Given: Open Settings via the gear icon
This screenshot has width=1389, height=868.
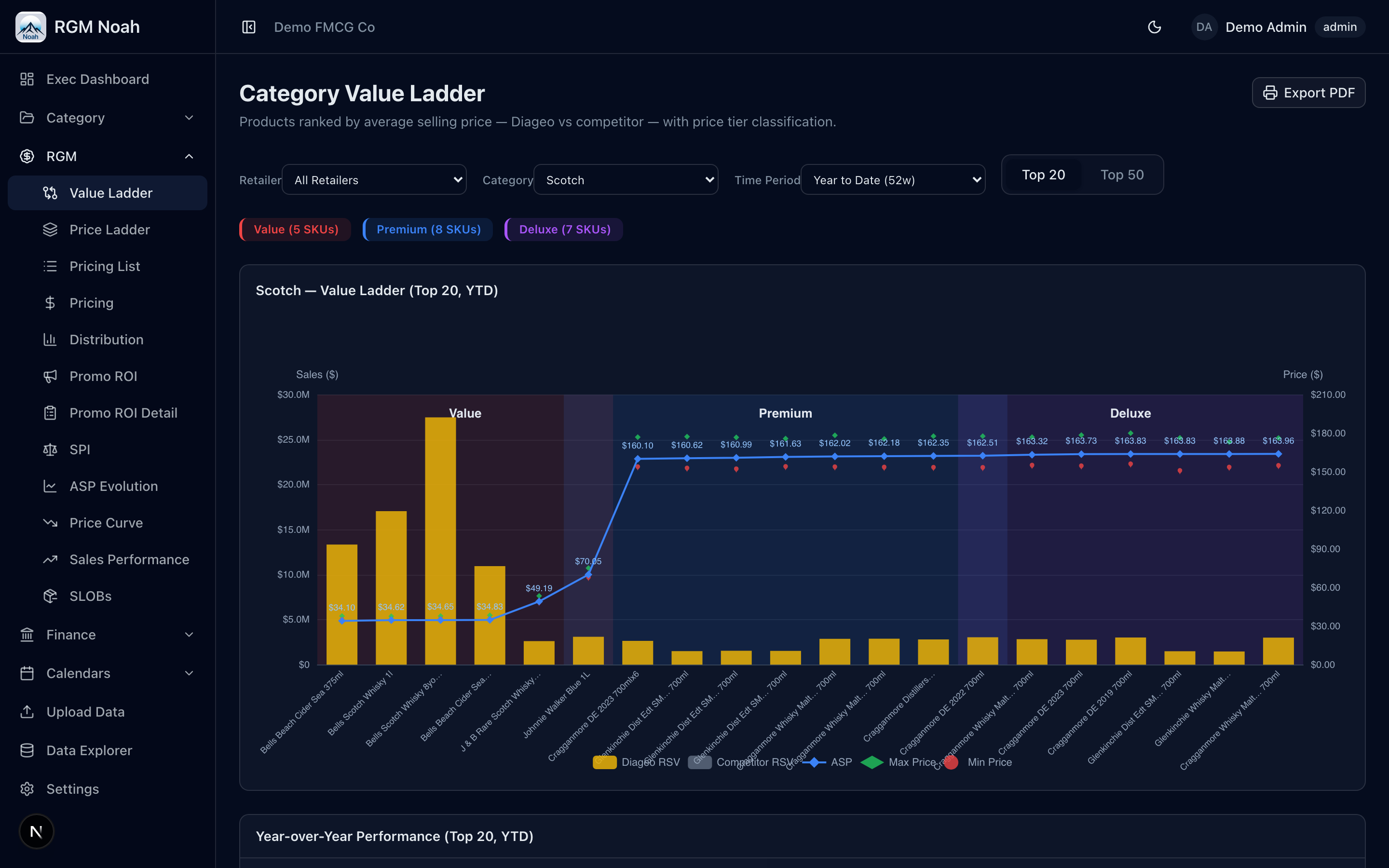Looking at the screenshot, I should (28, 789).
